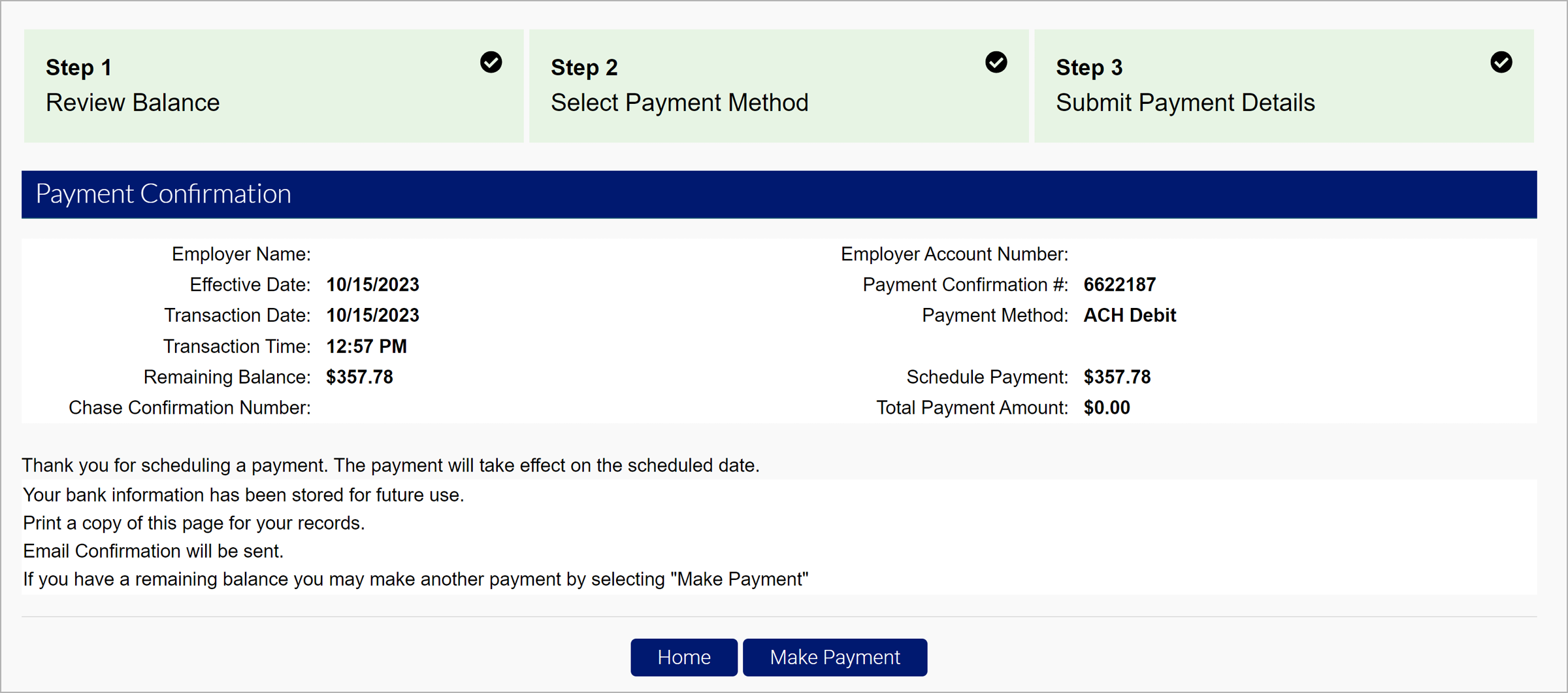Click the checkmark icon on Step 2

[996, 62]
